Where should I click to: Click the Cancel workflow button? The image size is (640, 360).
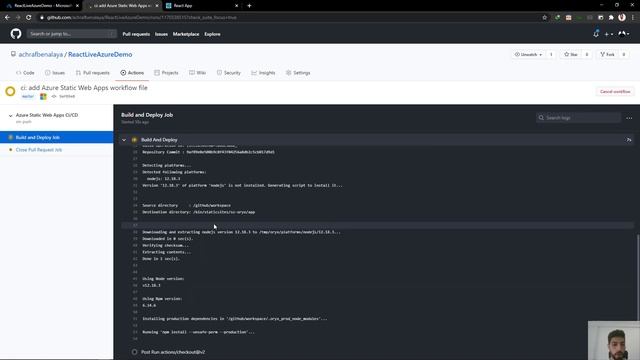pyautogui.click(x=615, y=91)
